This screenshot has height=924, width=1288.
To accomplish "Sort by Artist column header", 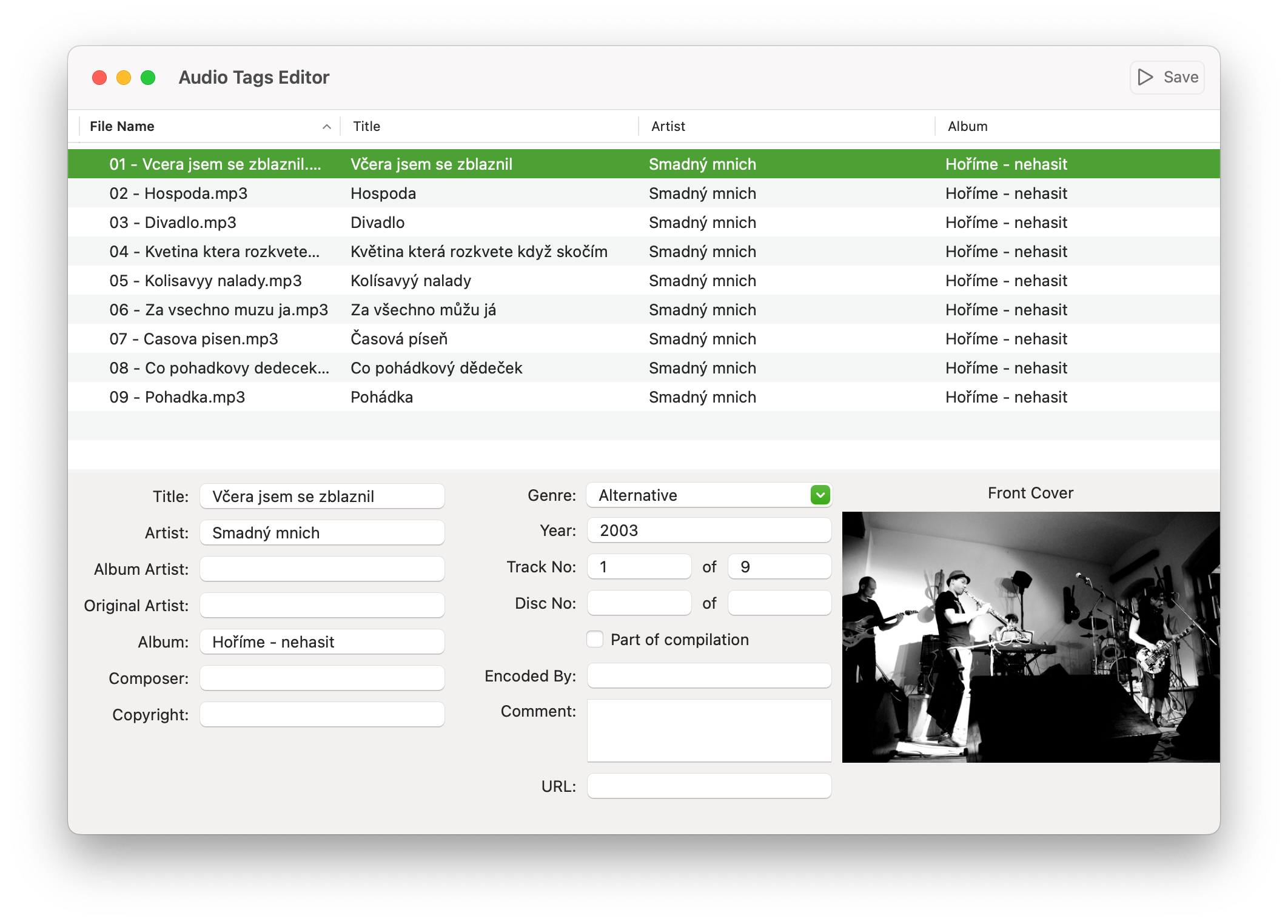I will [668, 127].
